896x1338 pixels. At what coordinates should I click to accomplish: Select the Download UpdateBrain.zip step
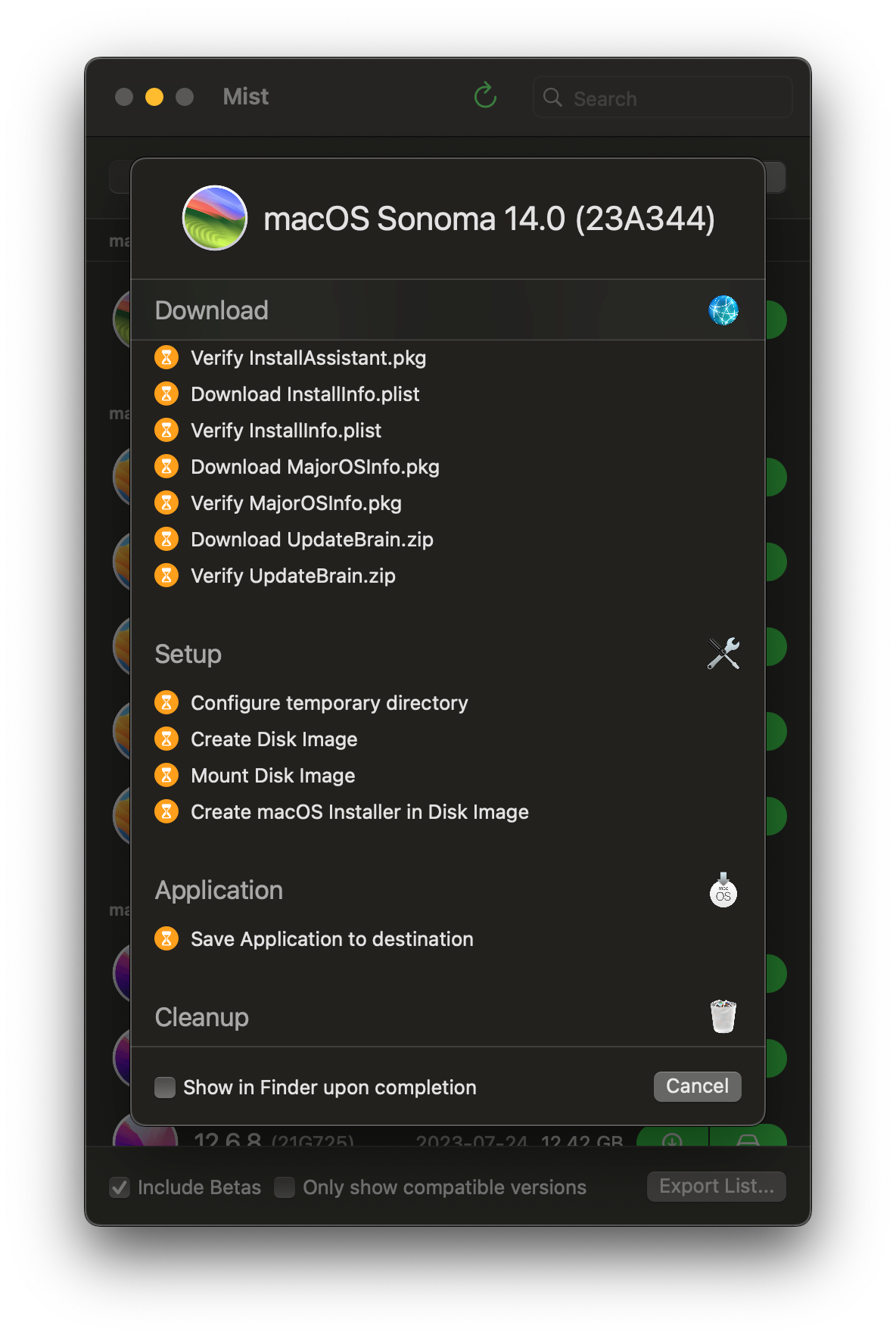(312, 540)
